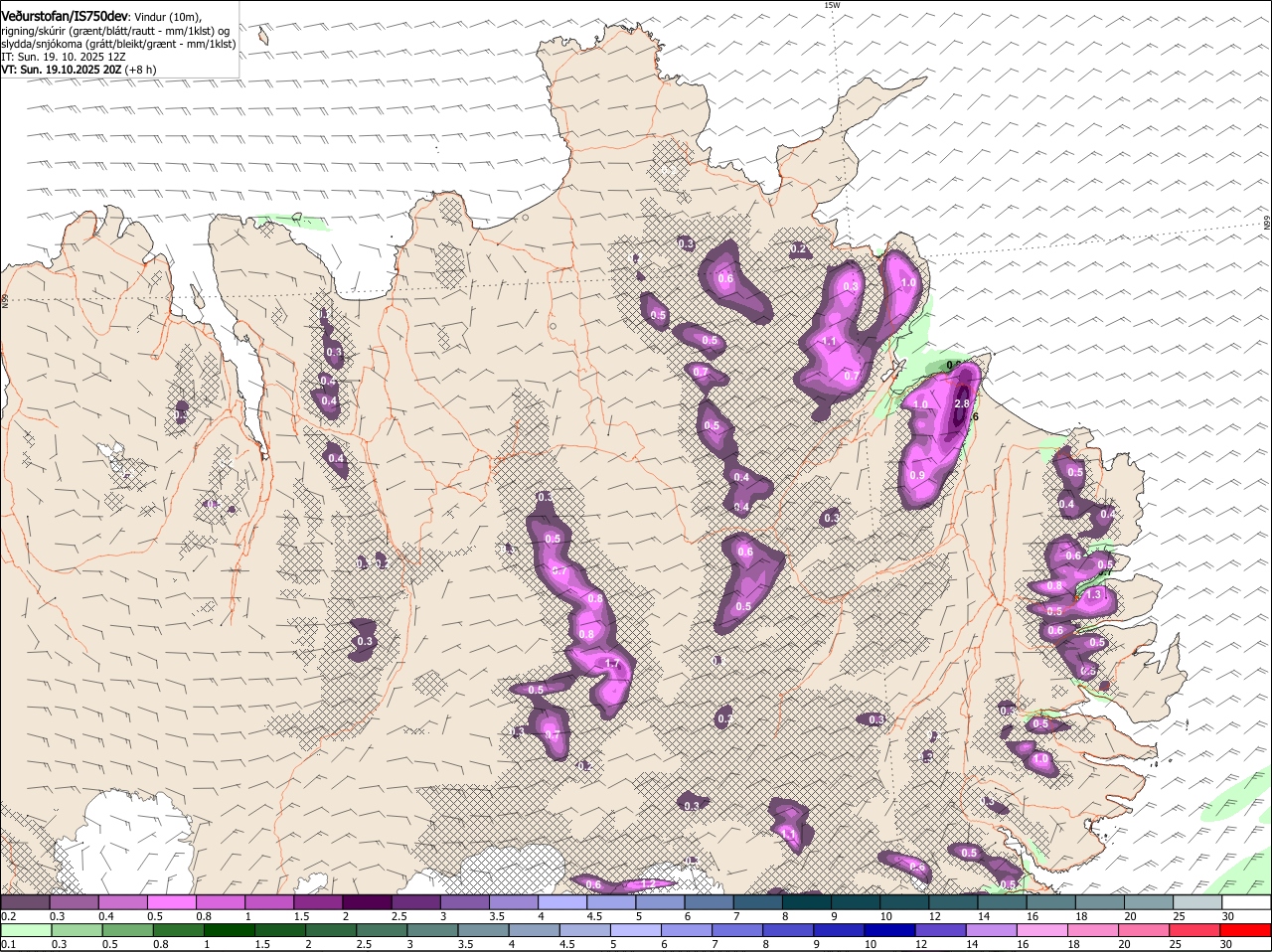Click the 4.5–5 swatch in the upper legend row
The image size is (1272, 952).
click(610, 902)
